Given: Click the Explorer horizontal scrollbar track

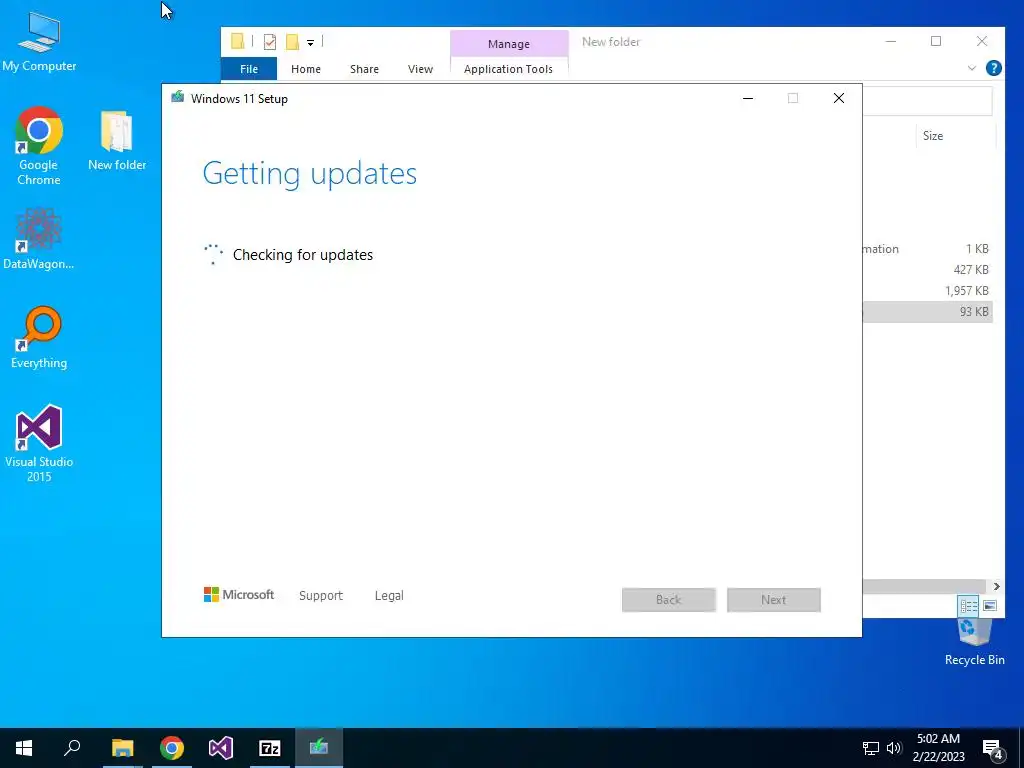Looking at the screenshot, I should click(924, 586).
